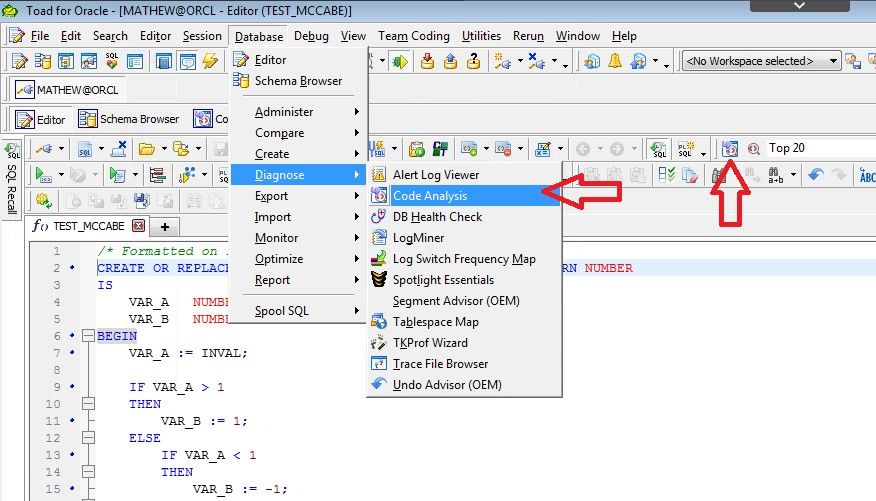This screenshot has width=876, height=501.
Task: Click the yellow bell notification icon
Action: coord(615,61)
